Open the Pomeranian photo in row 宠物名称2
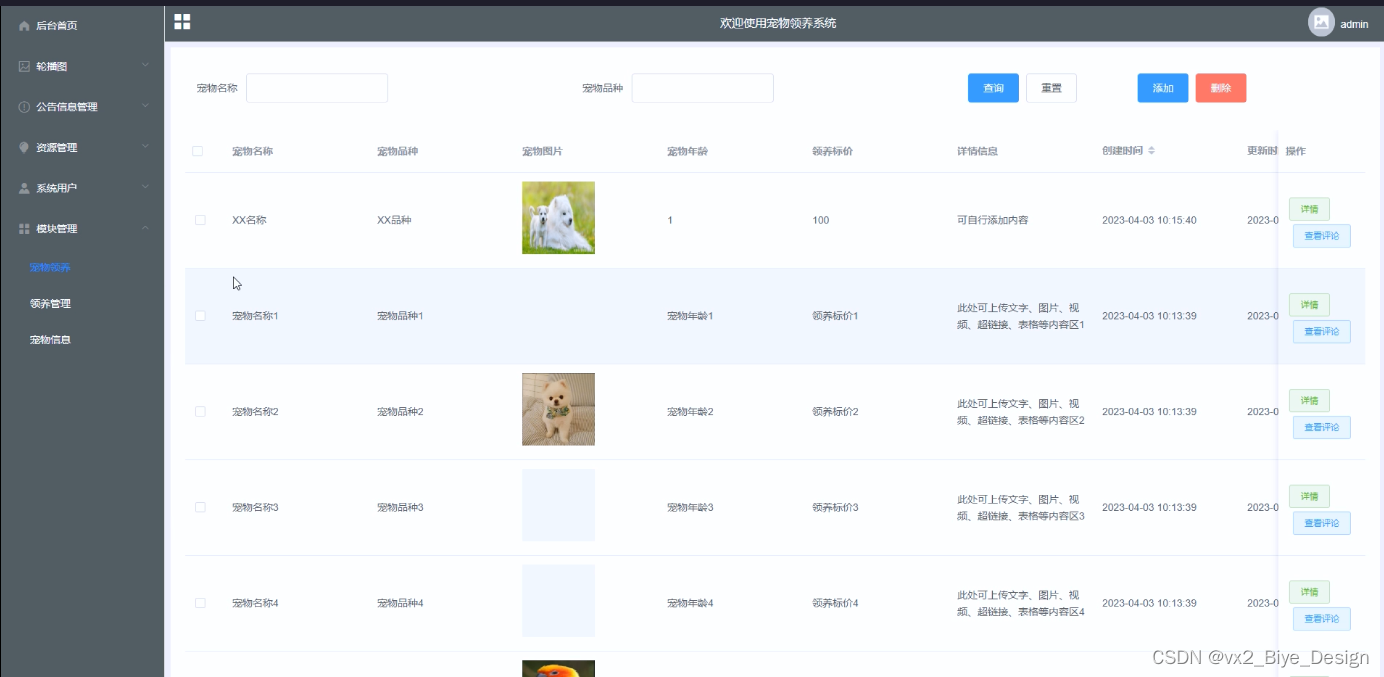This screenshot has width=1384, height=677. (x=558, y=409)
